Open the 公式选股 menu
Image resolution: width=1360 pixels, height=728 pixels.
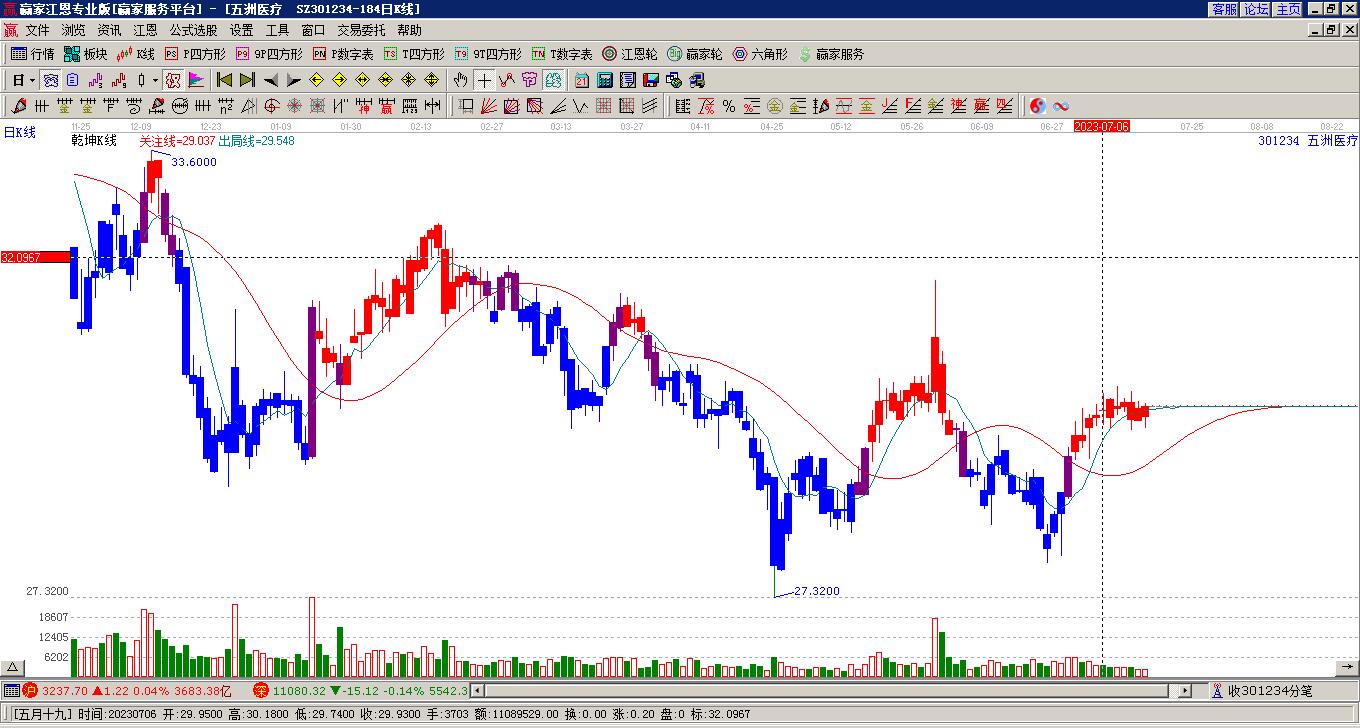click(x=193, y=31)
